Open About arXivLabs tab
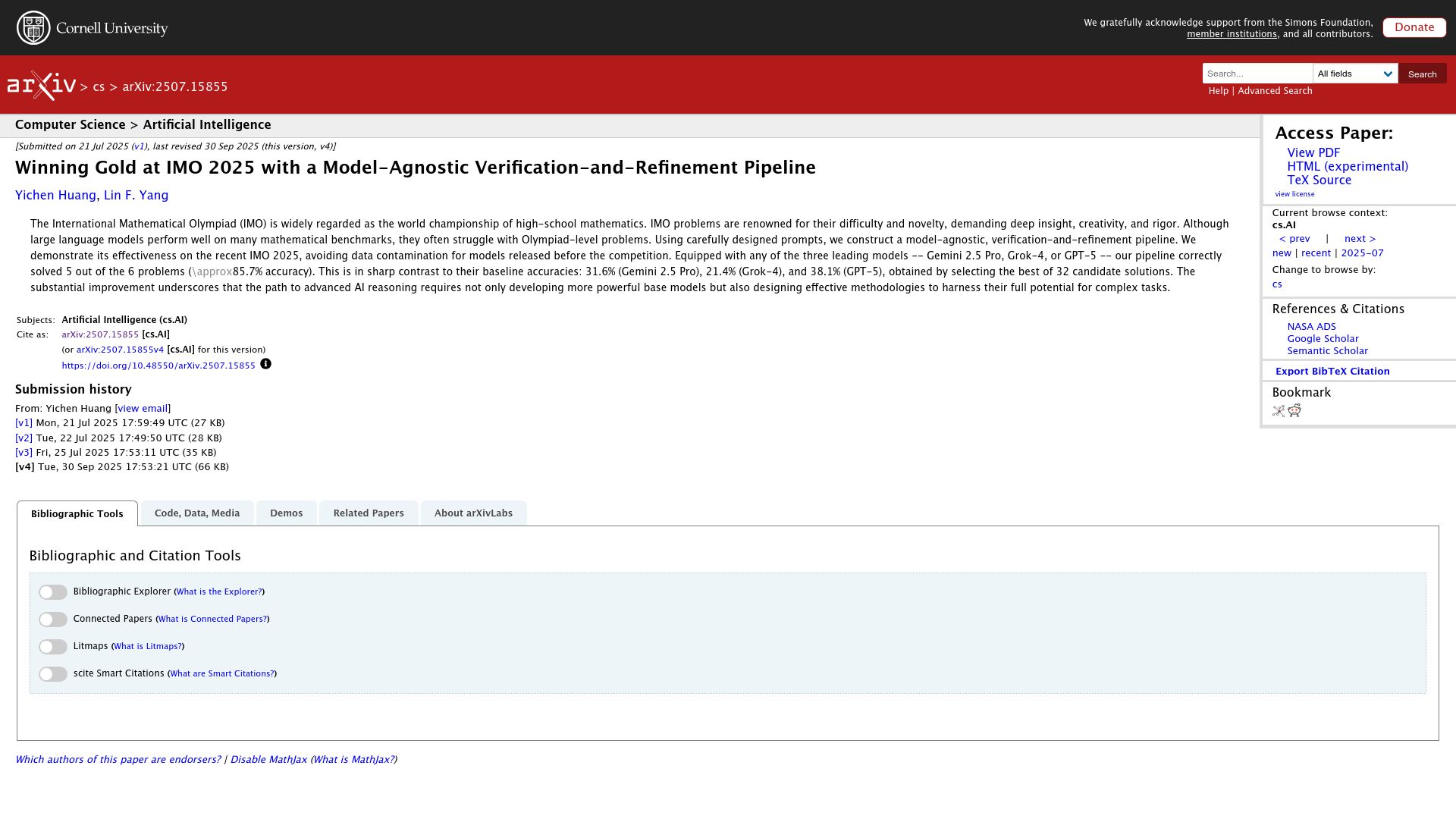1456x819 pixels. (473, 513)
